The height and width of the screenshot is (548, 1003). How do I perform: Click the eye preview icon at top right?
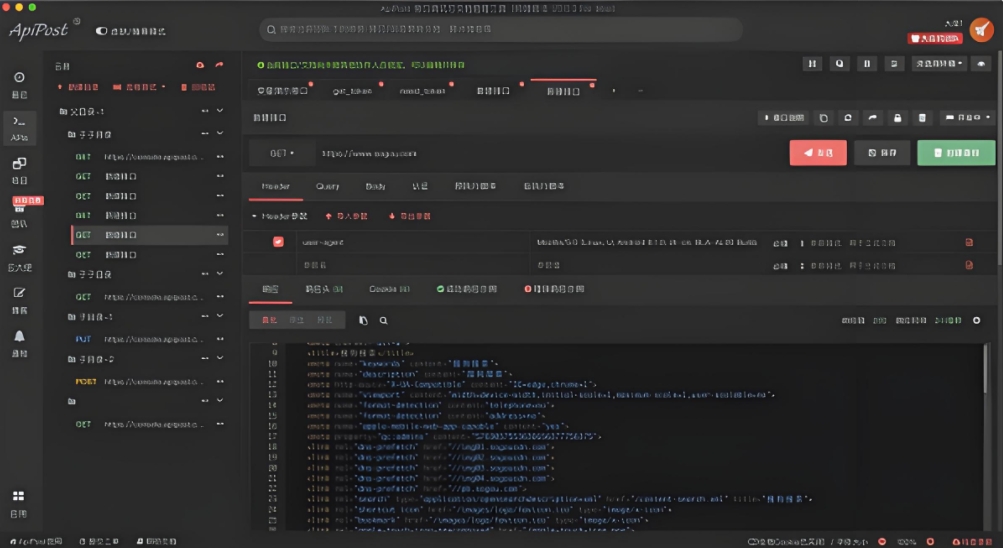coord(982,64)
